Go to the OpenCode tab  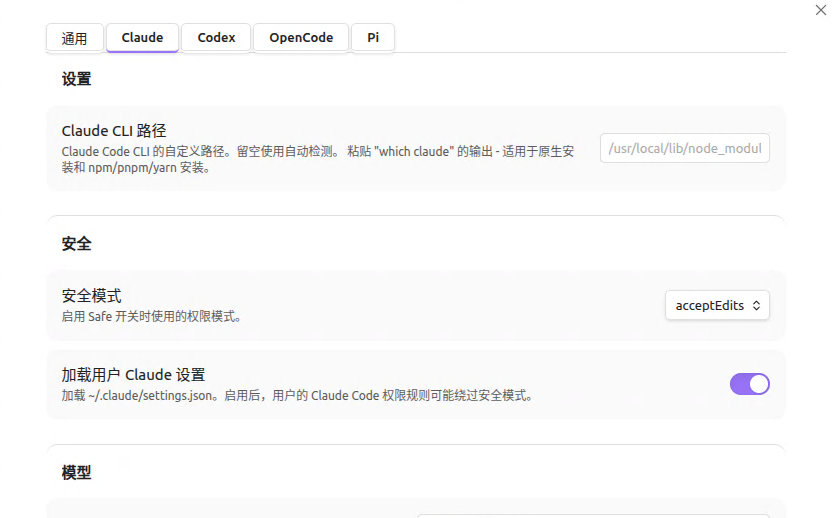[301, 38]
